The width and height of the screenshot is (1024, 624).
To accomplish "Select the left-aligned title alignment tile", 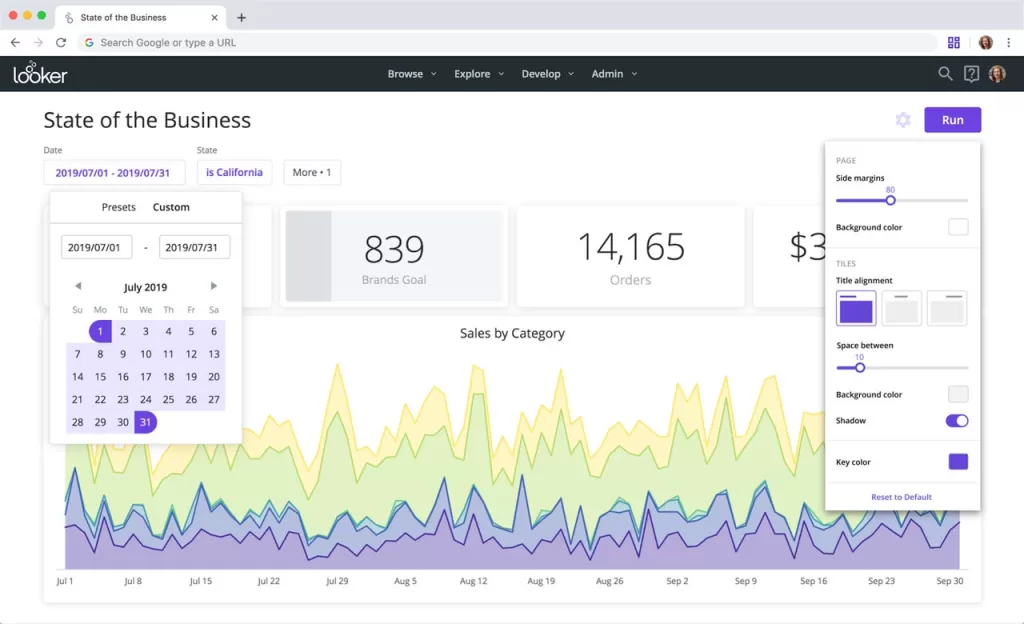I will click(x=855, y=309).
